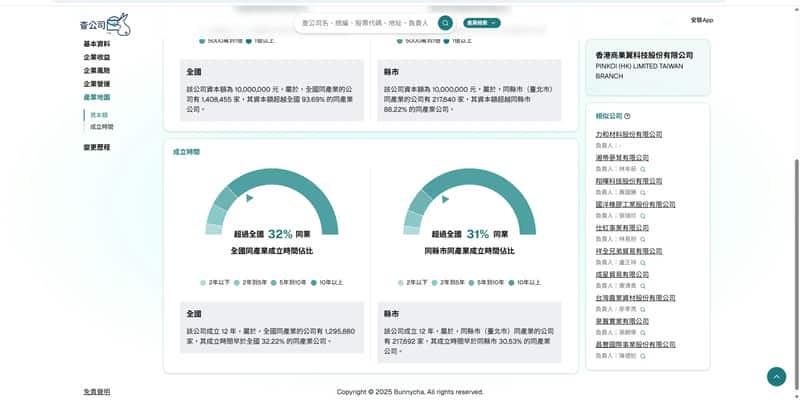Jump to the 成立時間 subsection in the sidebar
Viewport: 800px width, 400px height.
(x=102, y=127)
